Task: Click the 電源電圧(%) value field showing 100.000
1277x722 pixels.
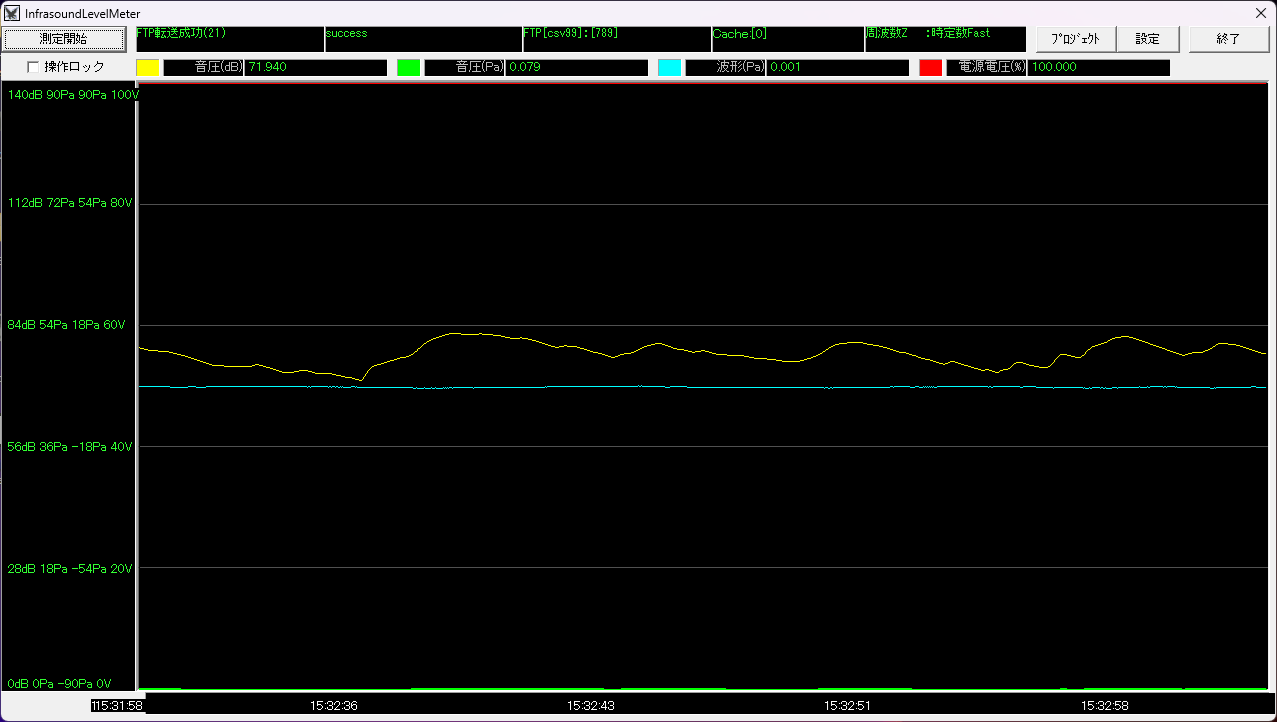Action: click(1098, 68)
